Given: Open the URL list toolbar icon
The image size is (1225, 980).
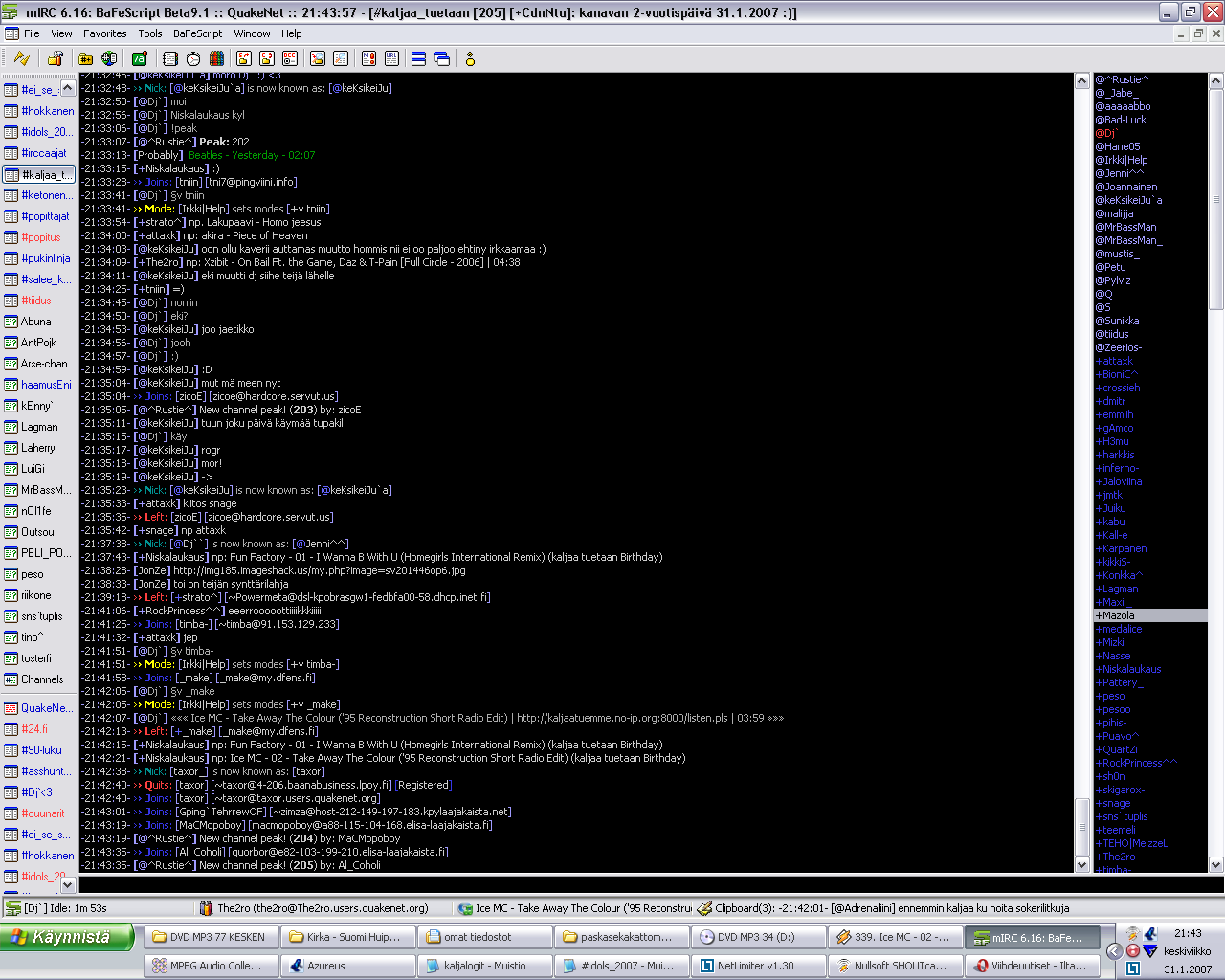Looking at the screenshot, I should pyautogui.click(x=391, y=58).
